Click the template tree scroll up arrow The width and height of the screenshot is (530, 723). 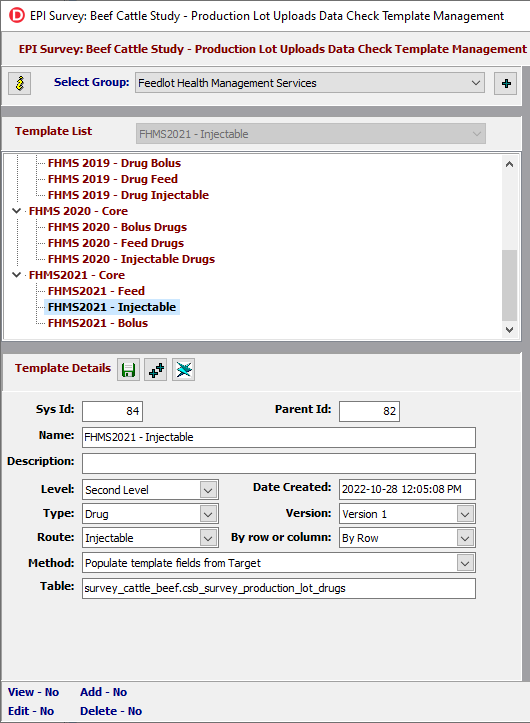point(509,164)
